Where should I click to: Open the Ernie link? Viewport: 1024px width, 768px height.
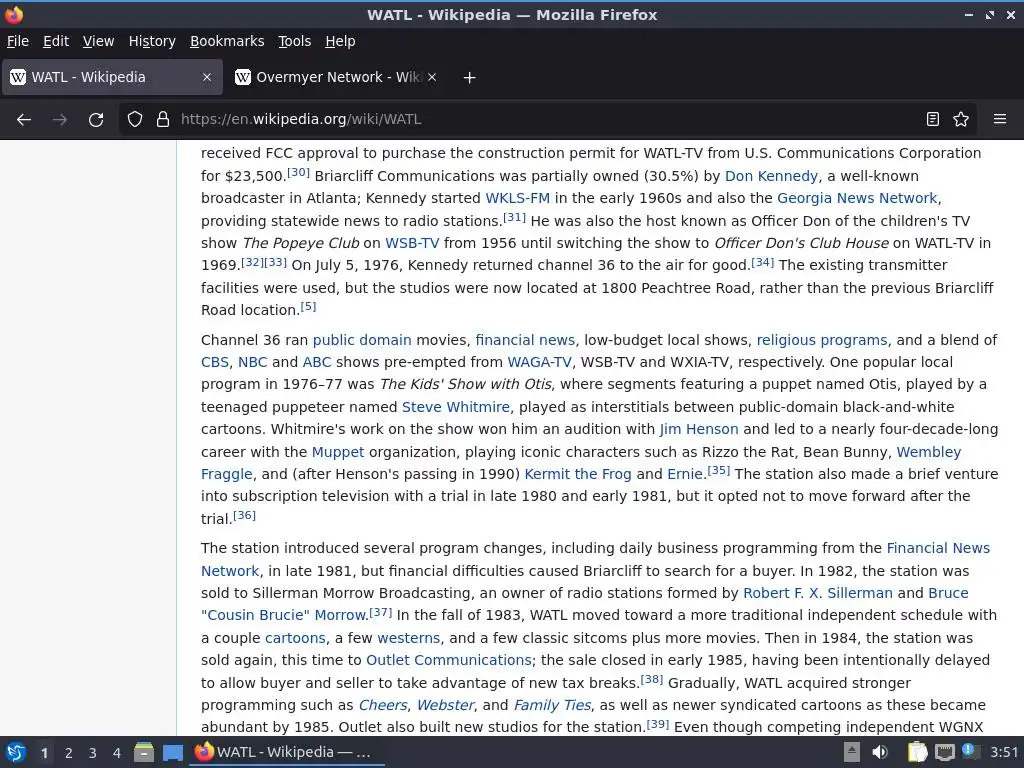tap(685, 474)
